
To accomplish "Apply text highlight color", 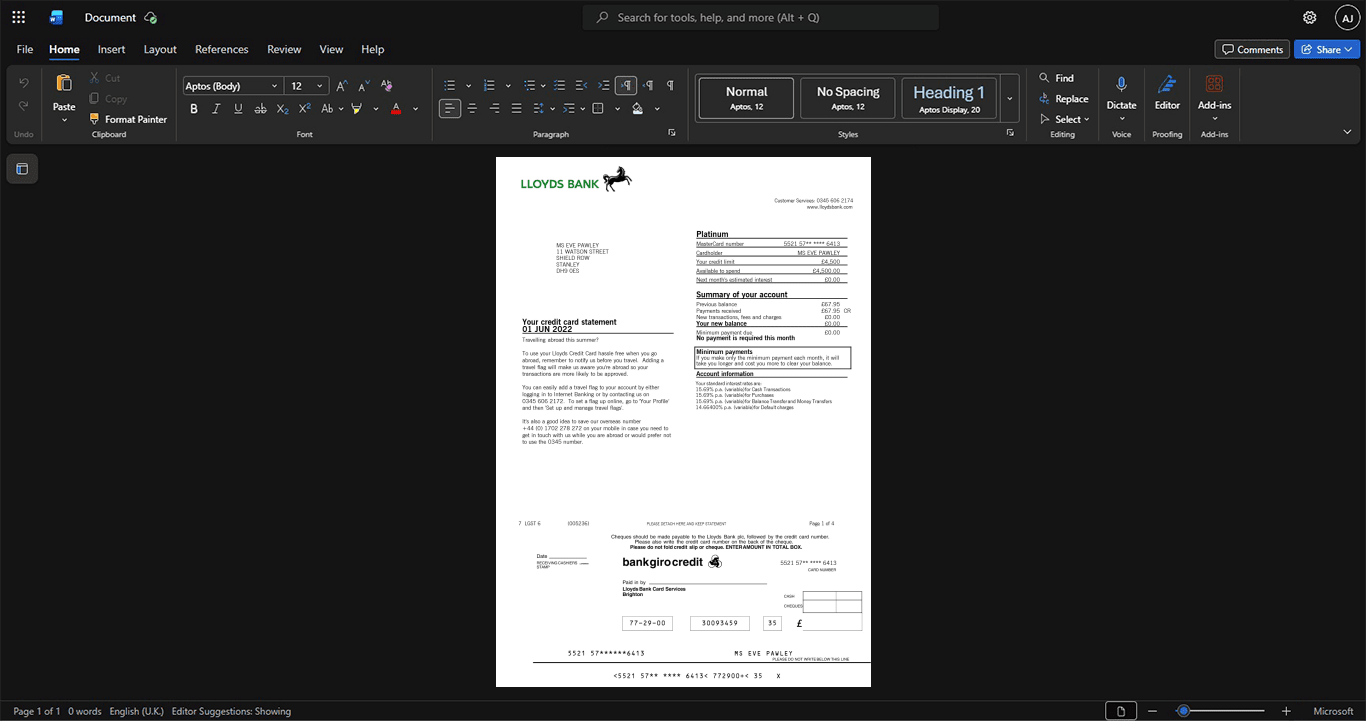I will click(357, 108).
